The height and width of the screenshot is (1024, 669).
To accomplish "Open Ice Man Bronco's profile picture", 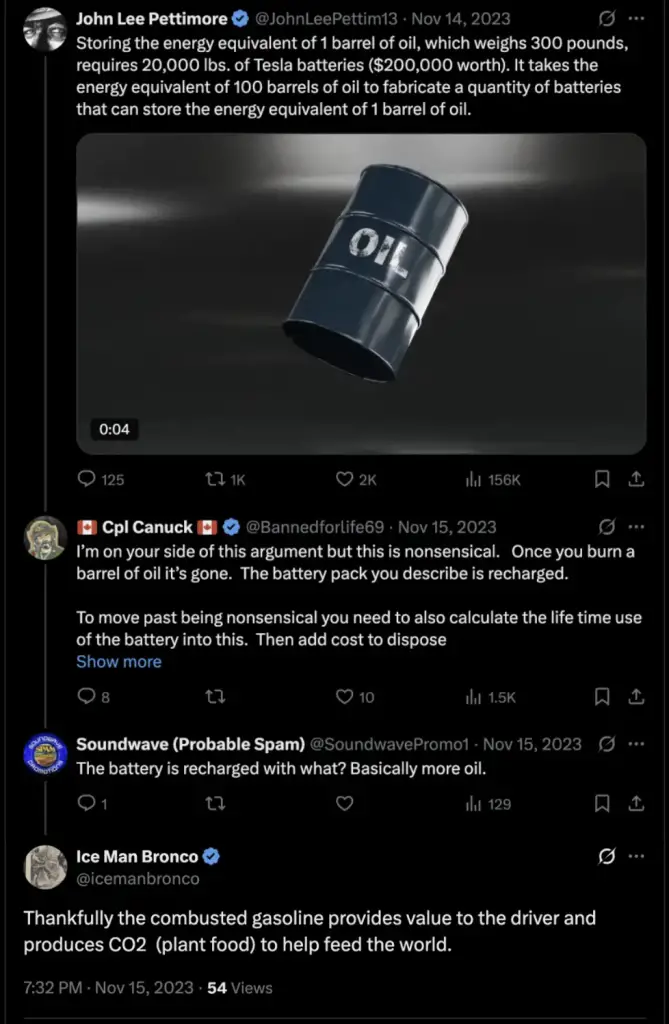I will click(45, 867).
